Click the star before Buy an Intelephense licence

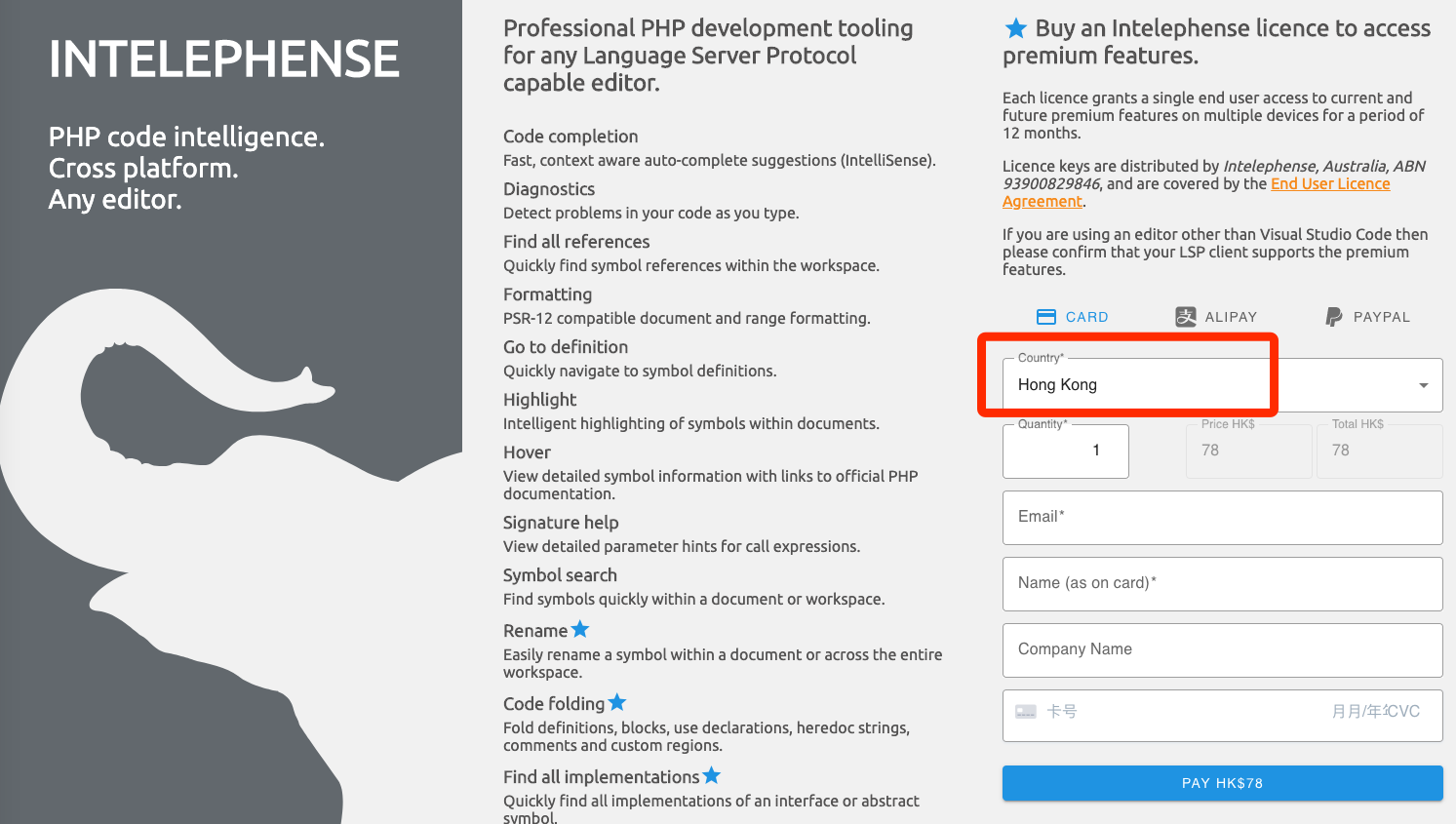point(1016,28)
